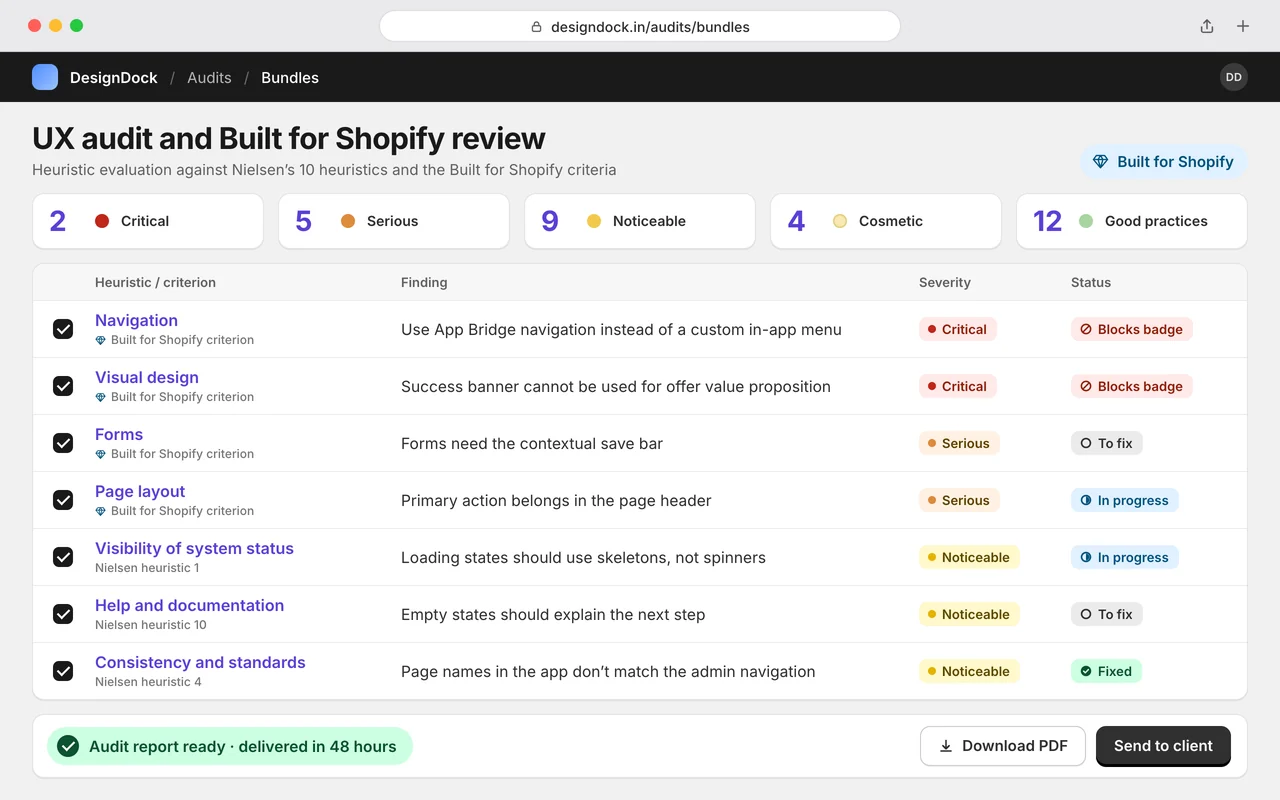Click the yellow Noticeable dot in summary card
1280x800 pixels.
coord(594,221)
